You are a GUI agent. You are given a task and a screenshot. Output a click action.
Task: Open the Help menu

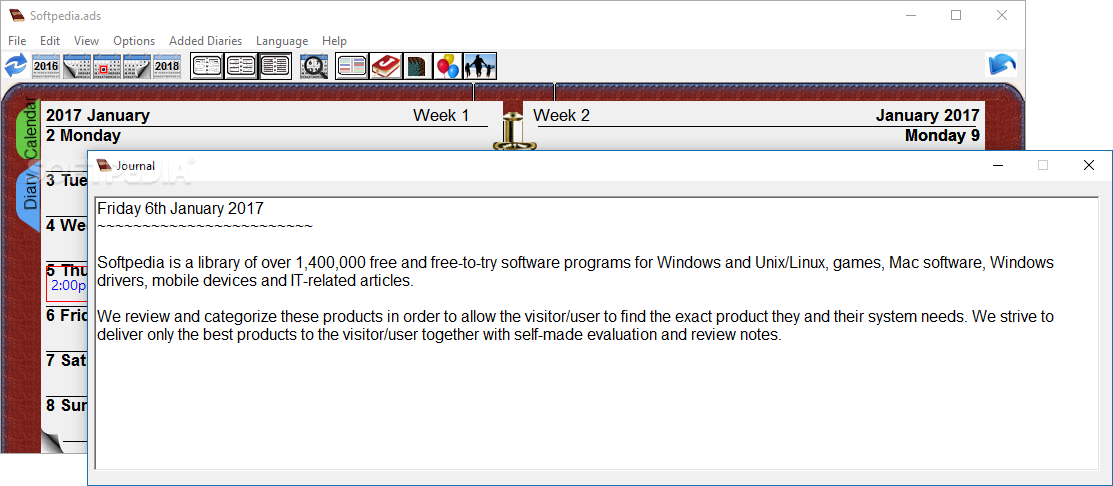(334, 41)
